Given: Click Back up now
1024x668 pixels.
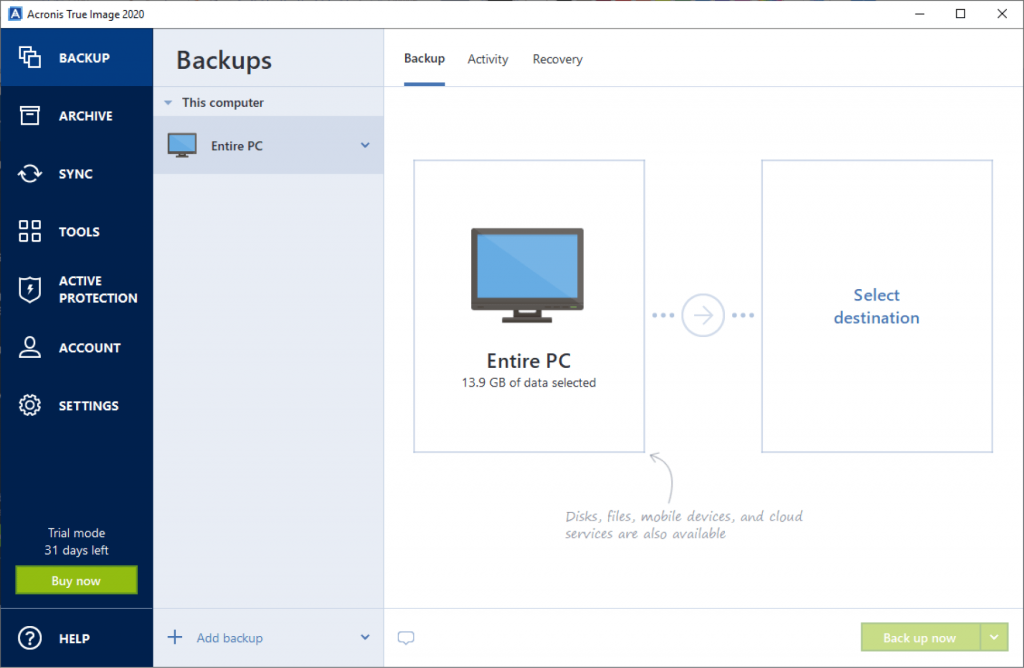Looking at the screenshot, I should tap(920, 637).
